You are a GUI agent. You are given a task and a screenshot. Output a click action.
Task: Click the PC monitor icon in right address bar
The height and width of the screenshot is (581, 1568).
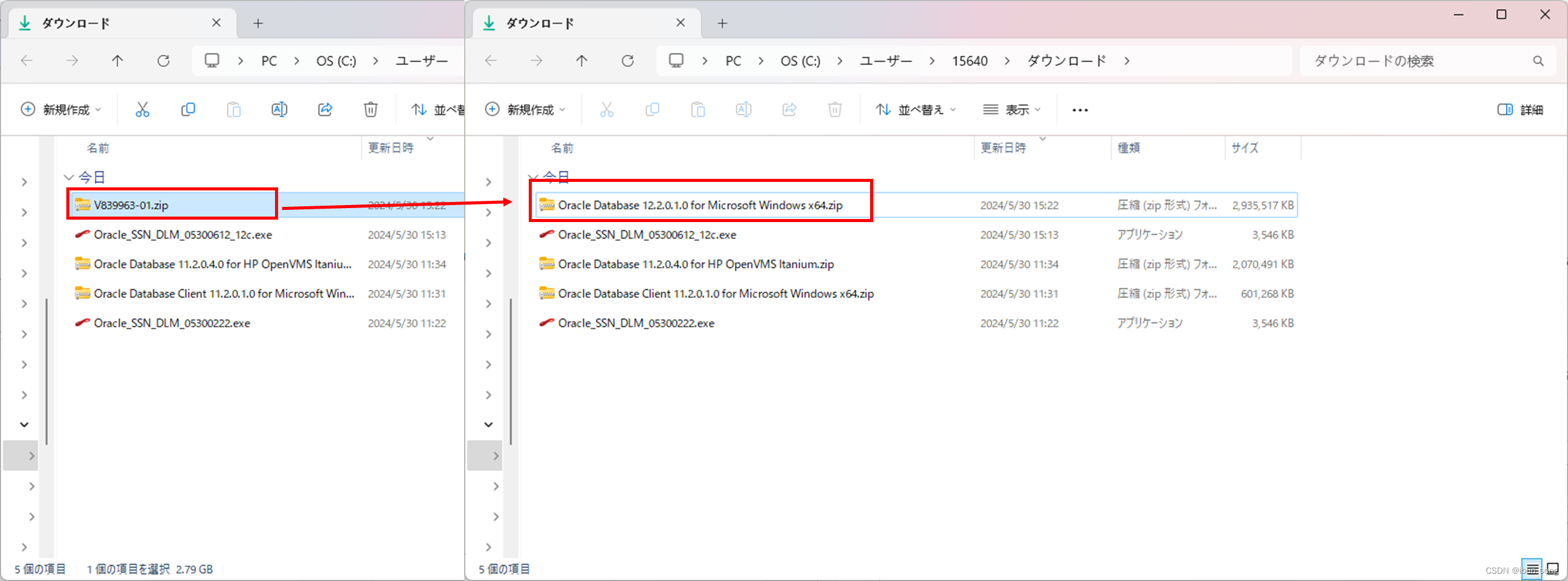676,61
